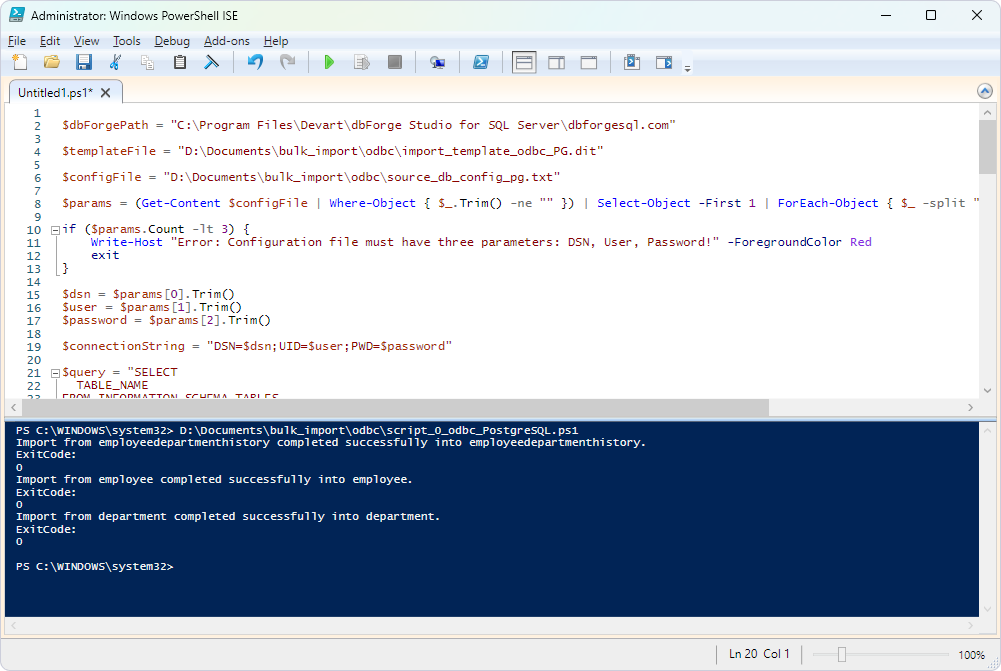Show the Command Add-on icon

pos(664,62)
